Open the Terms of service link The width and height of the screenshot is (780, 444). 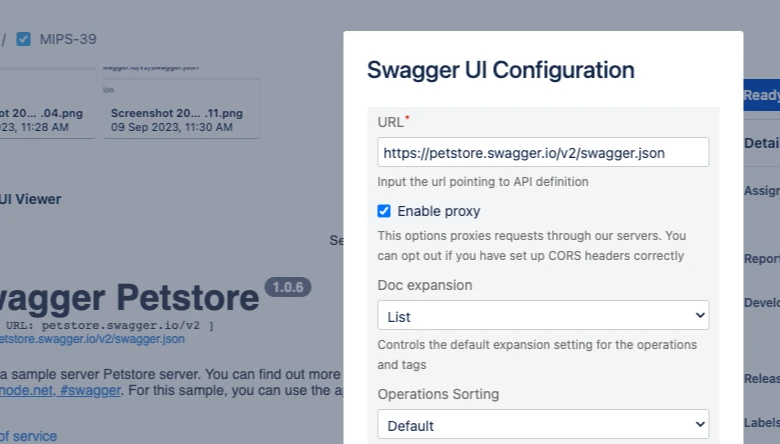(x=28, y=436)
